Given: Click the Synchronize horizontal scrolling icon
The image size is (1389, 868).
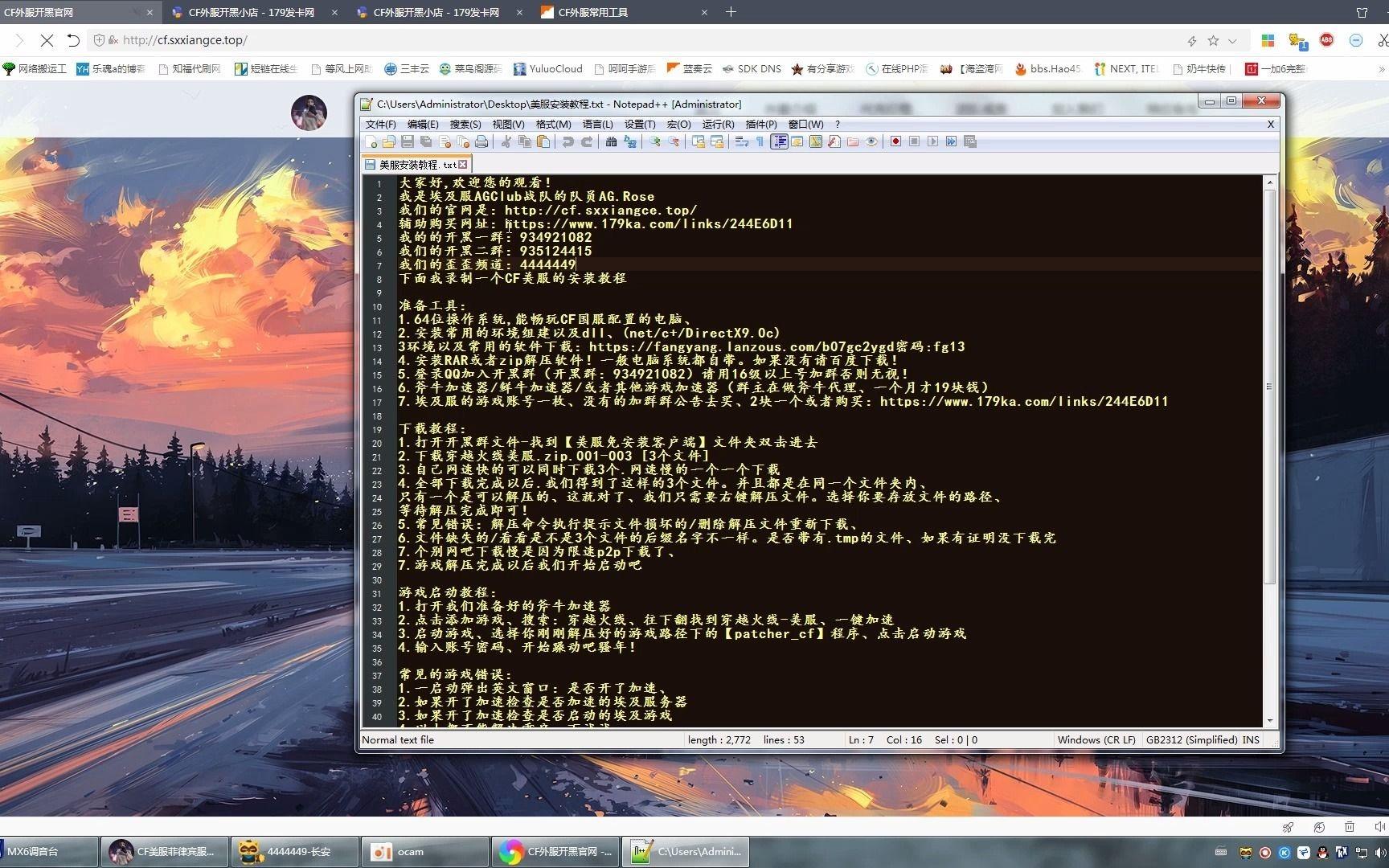Looking at the screenshot, I should (717, 141).
